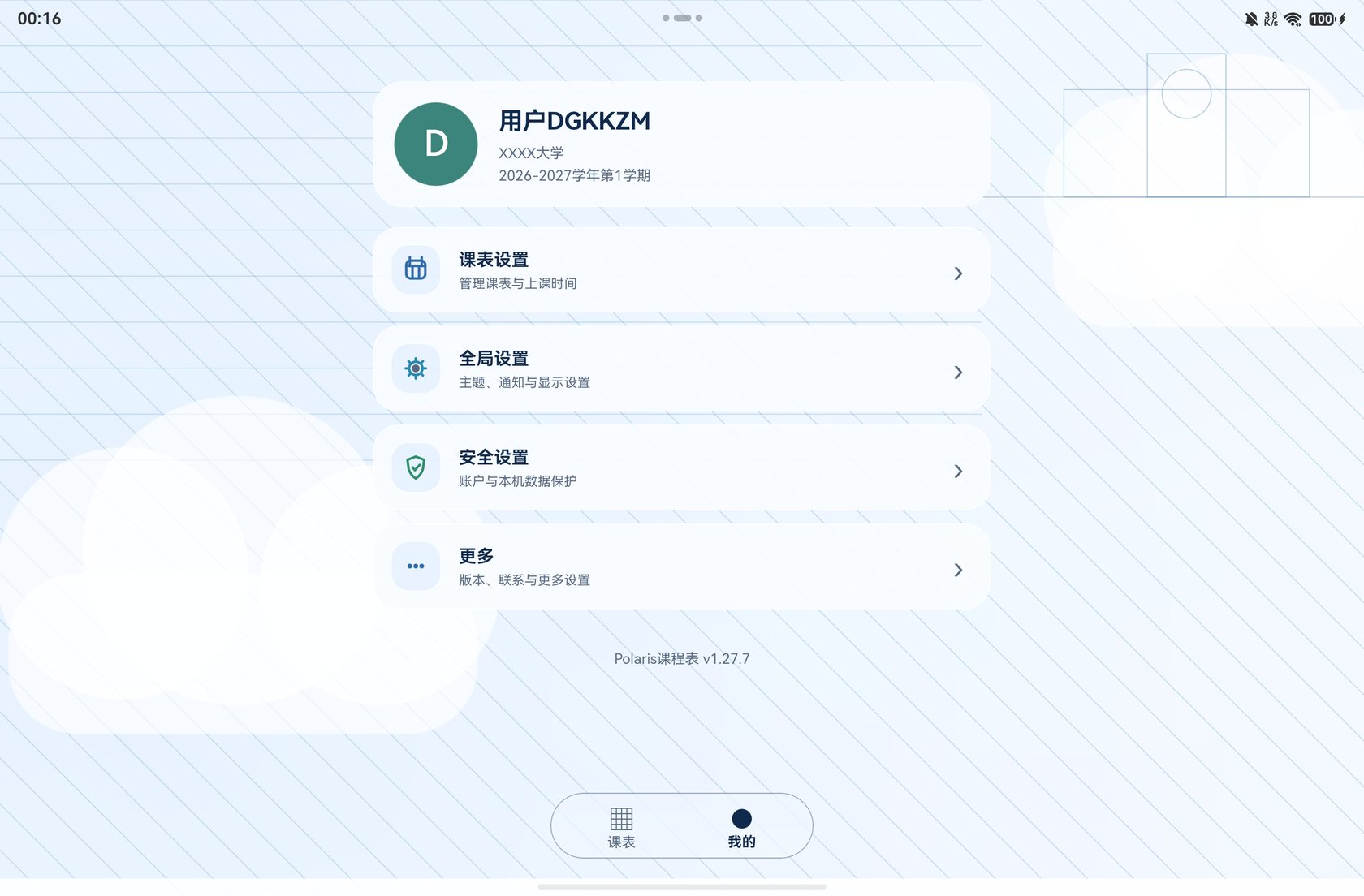Tap the bottom home gesture bar
Screen dimensions: 1364x896
click(682, 887)
